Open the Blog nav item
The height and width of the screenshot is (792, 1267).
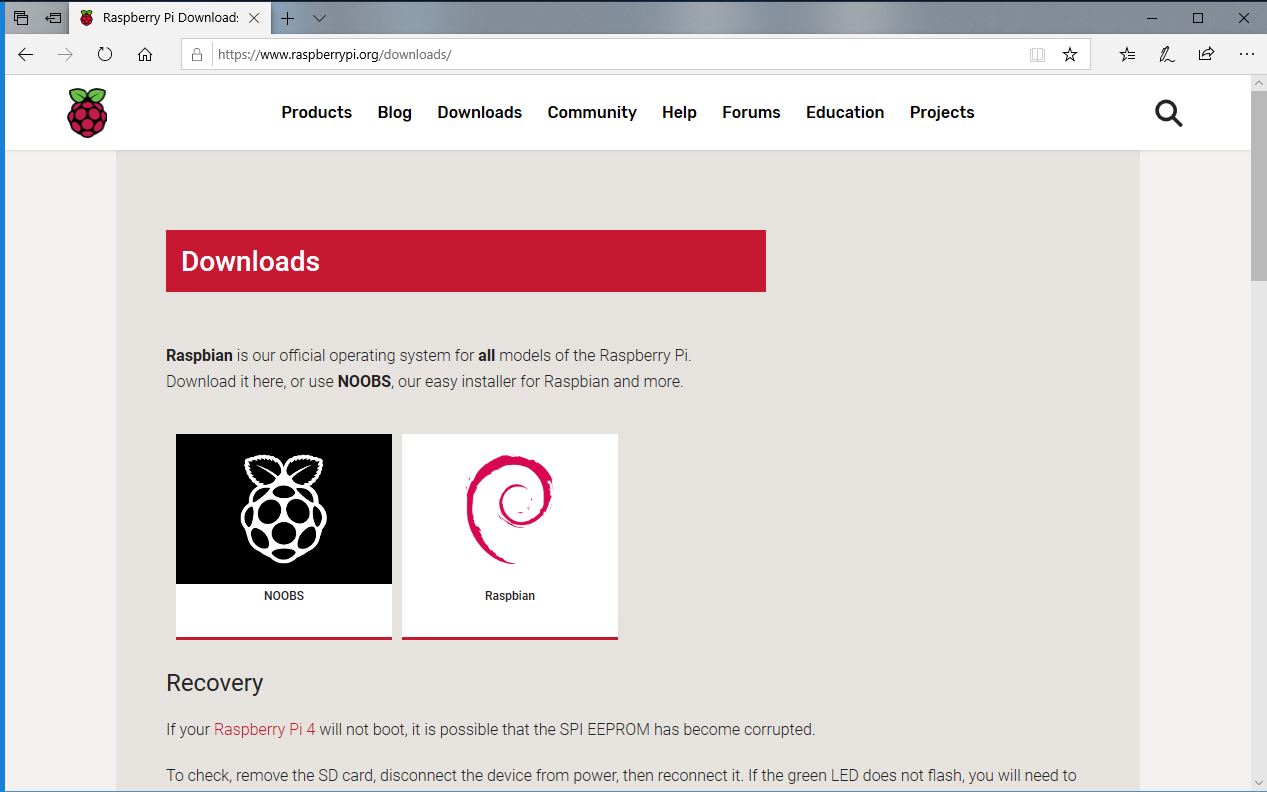[x=394, y=113]
